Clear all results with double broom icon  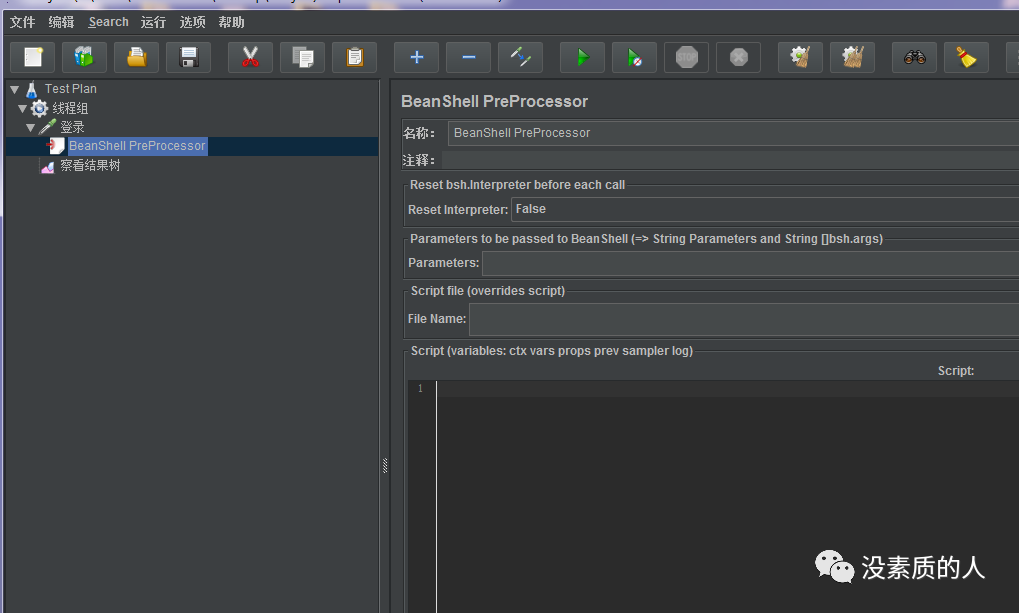tap(853, 57)
